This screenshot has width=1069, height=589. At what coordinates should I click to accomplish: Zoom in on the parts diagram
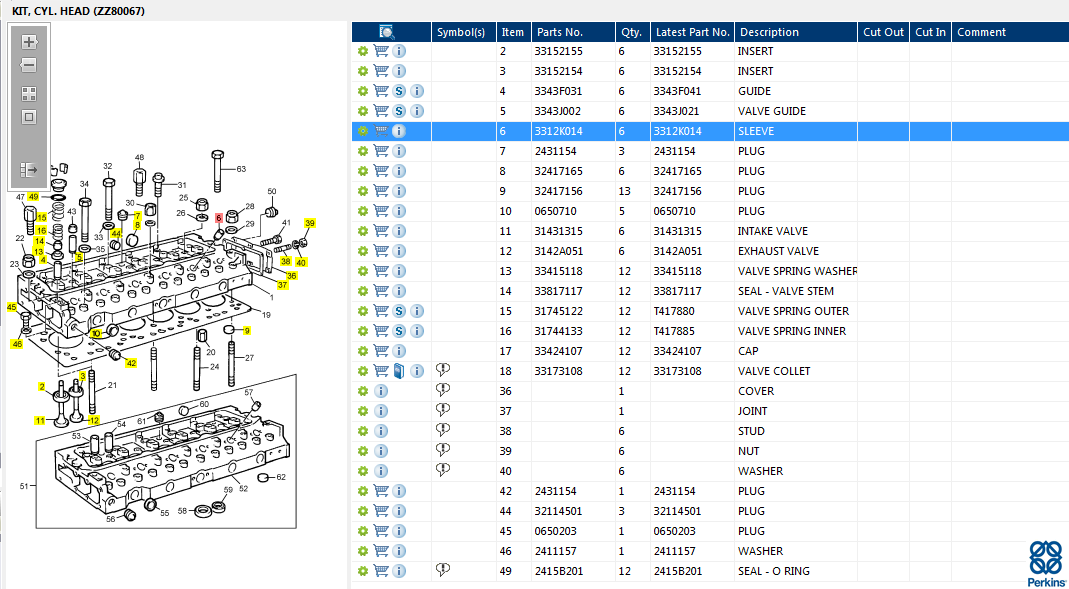[29, 42]
